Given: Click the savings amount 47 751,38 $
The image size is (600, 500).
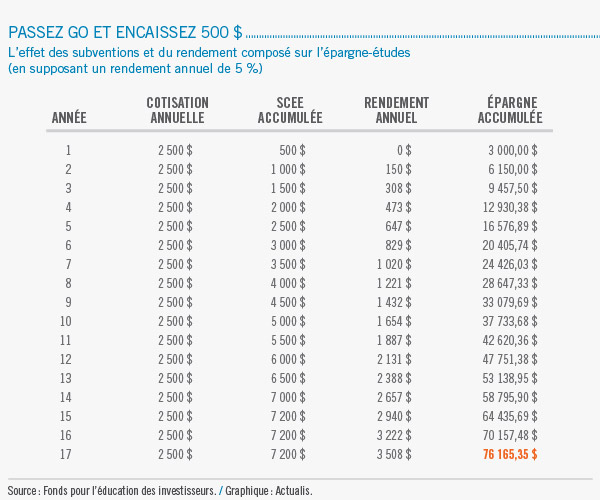Looking at the screenshot, I should click(x=508, y=358).
